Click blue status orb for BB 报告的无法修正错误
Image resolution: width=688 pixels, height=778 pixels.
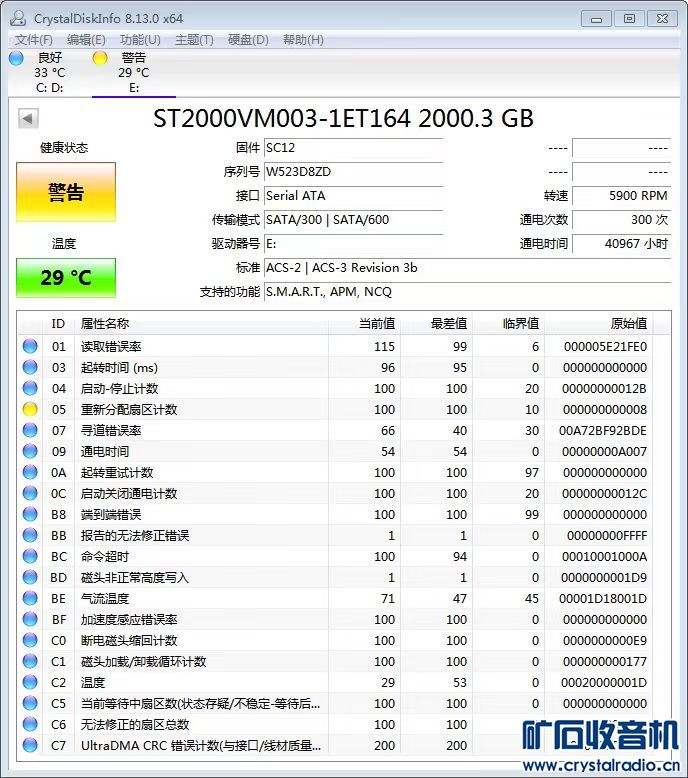[30, 535]
